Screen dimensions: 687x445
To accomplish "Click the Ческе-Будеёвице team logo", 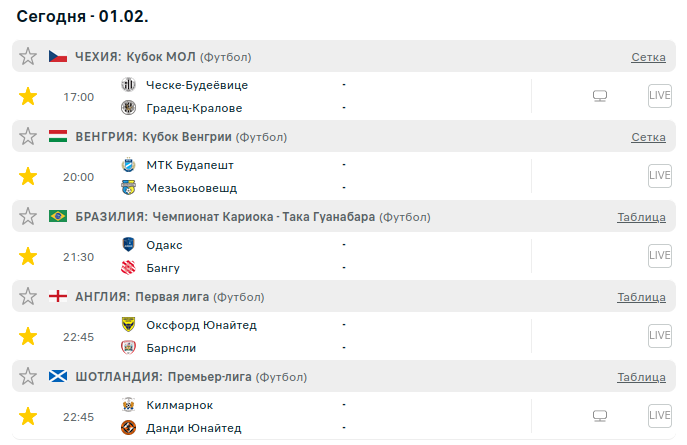I will pos(128,85).
